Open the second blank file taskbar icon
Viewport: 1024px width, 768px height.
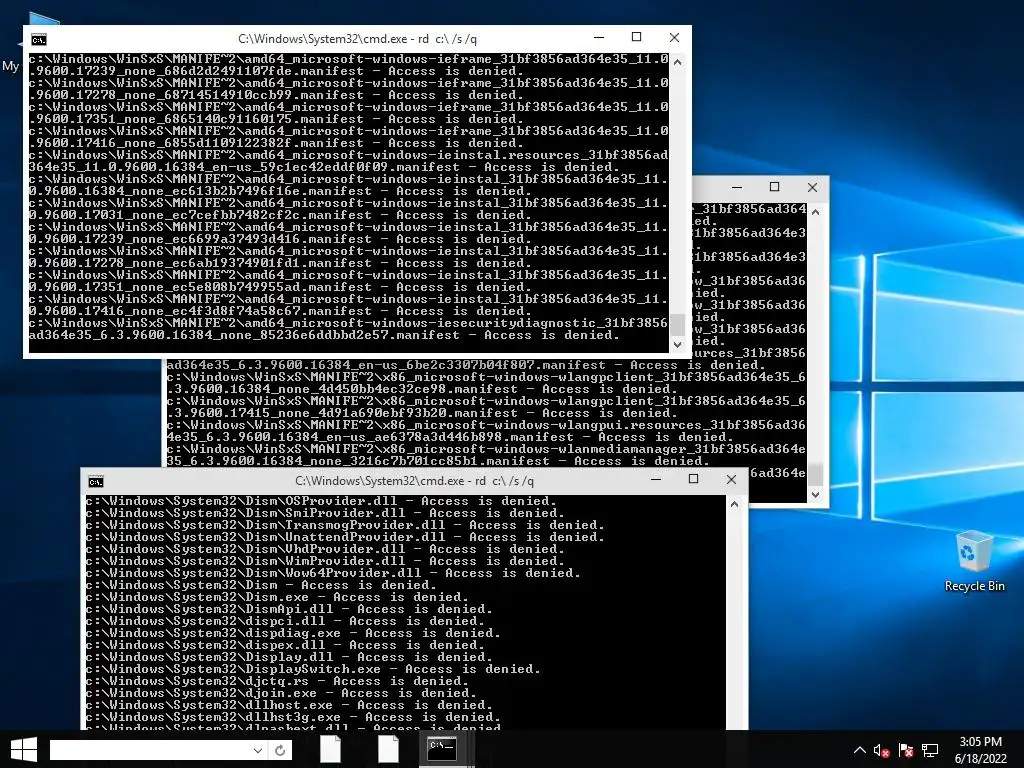[388, 749]
